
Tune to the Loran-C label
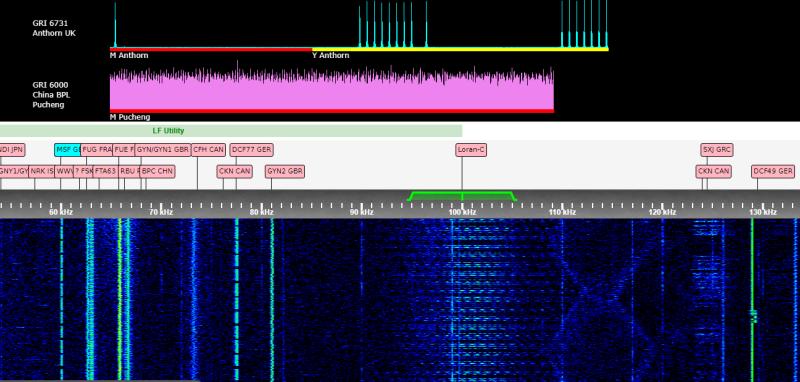coord(471,150)
